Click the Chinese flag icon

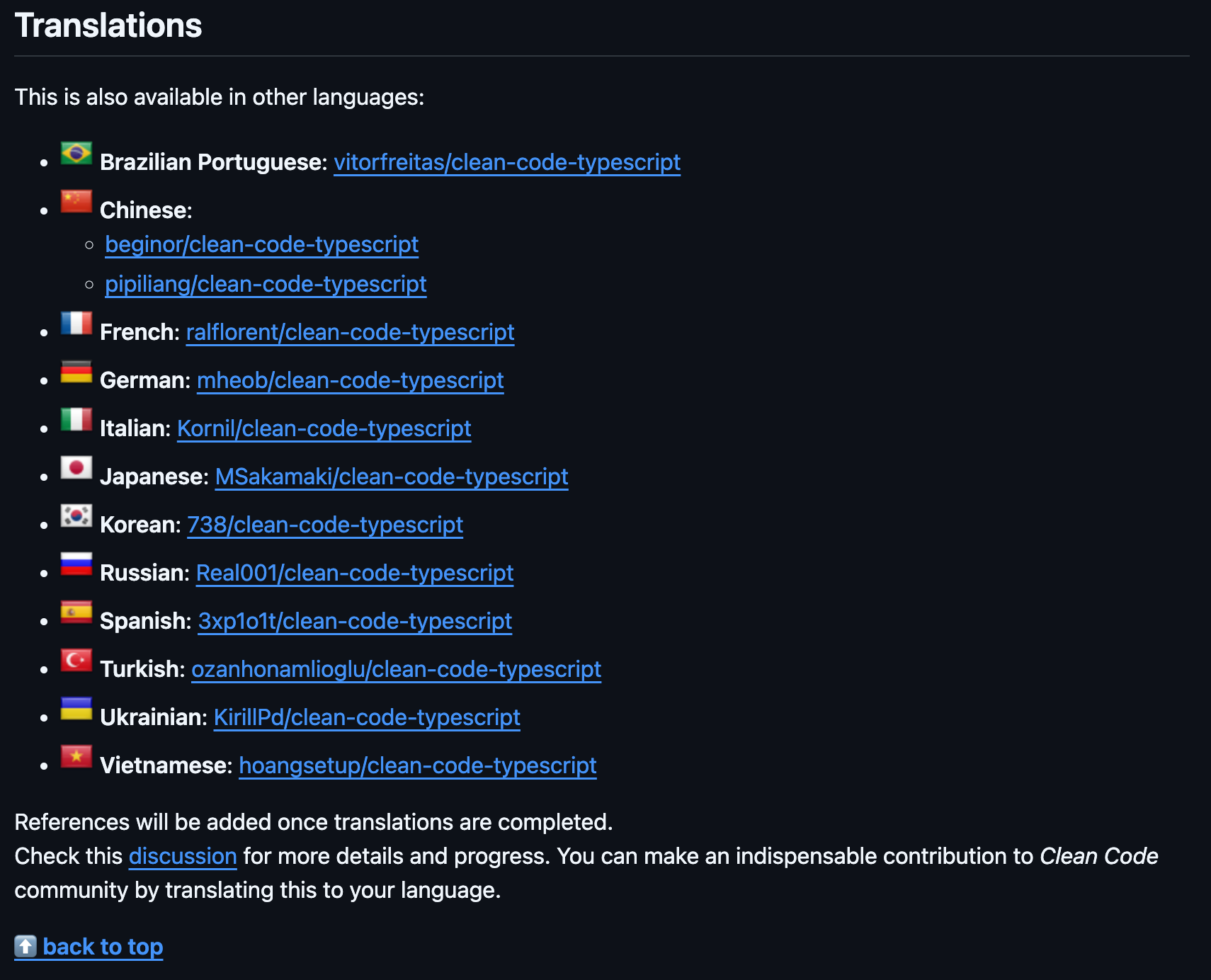click(76, 201)
